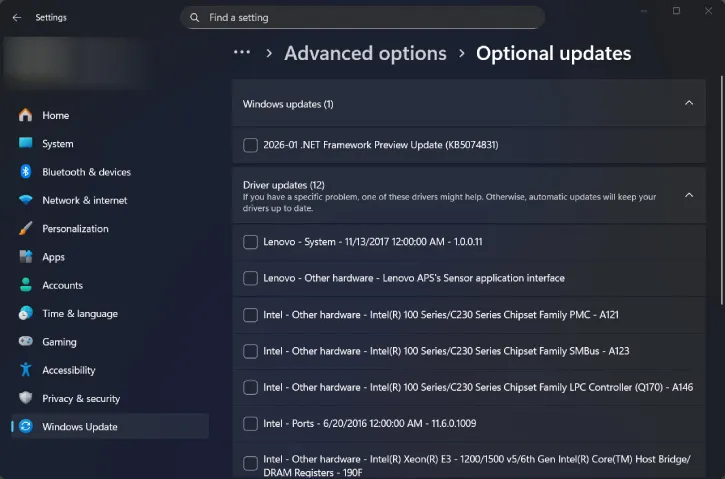Click the Windows Update sync icon
The width and height of the screenshot is (725, 479).
tap(26, 426)
